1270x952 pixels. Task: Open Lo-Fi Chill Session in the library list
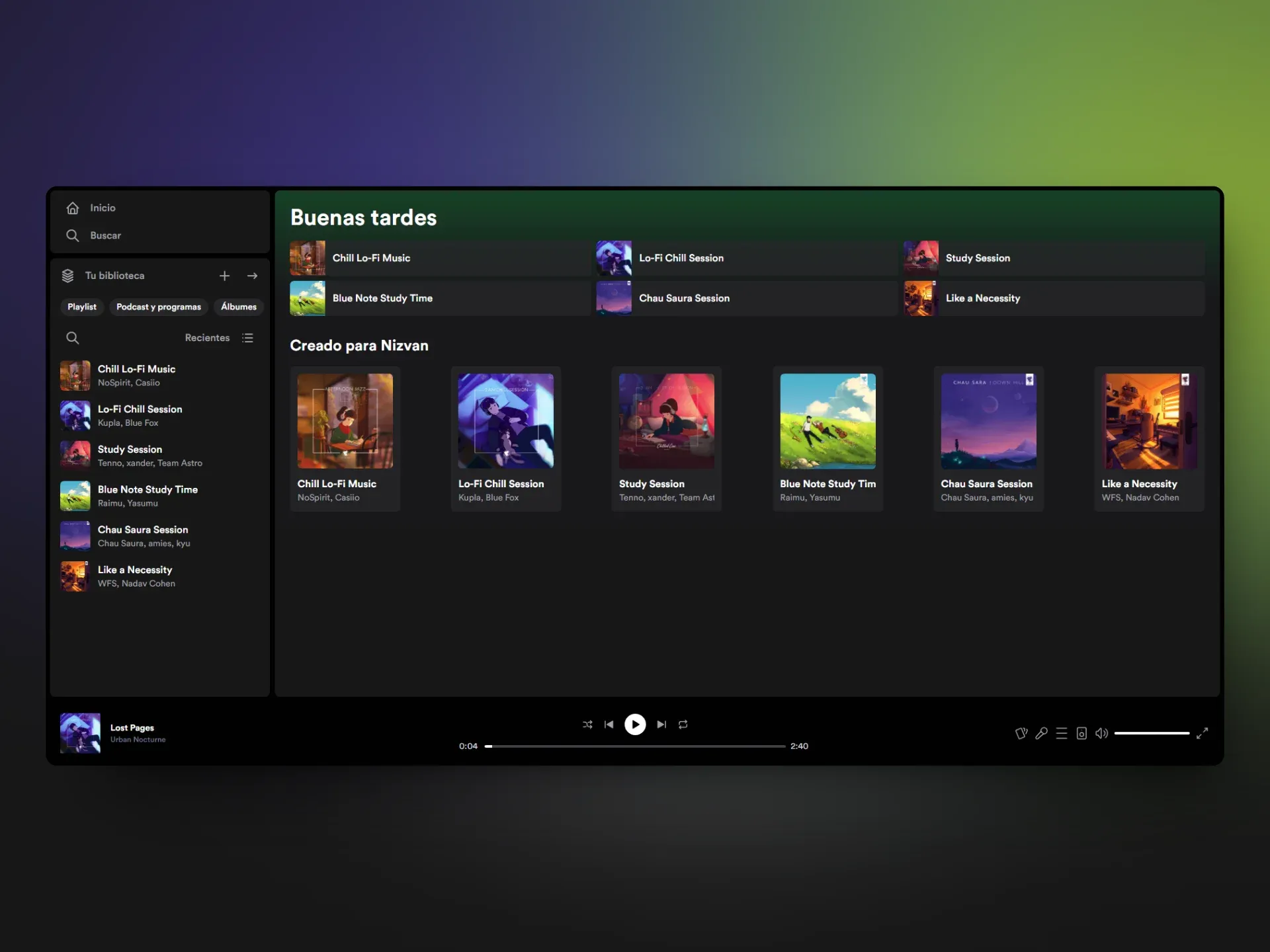pyautogui.click(x=160, y=416)
